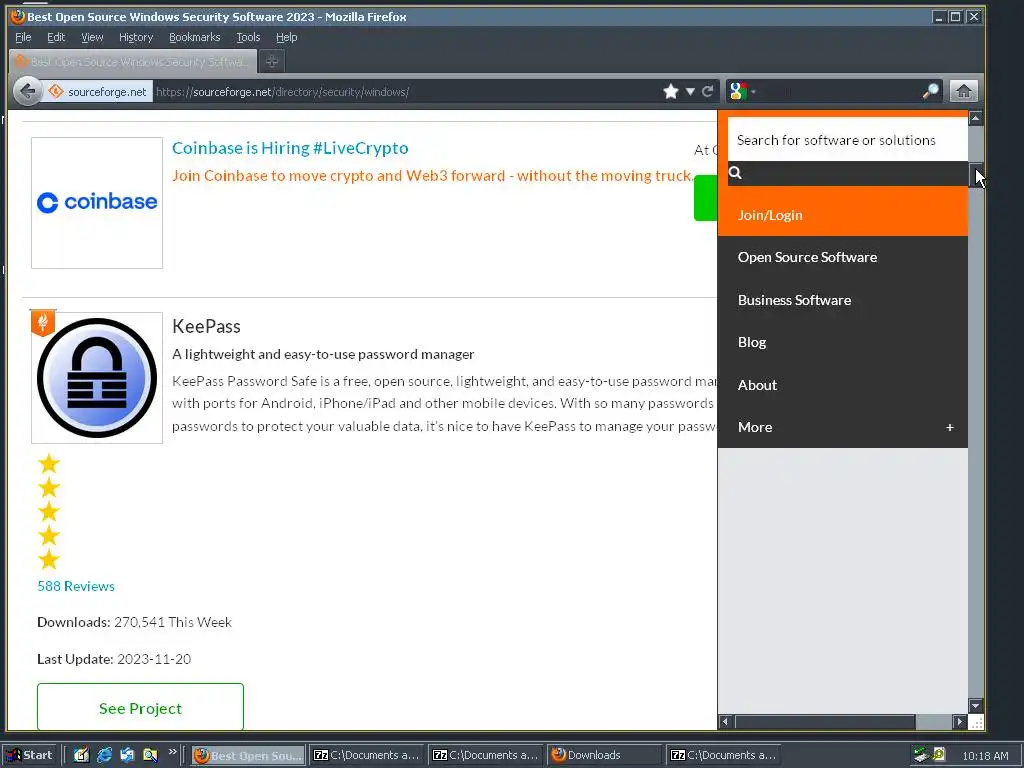Open the KeePass project title link
The width and height of the screenshot is (1024, 768).
click(206, 326)
